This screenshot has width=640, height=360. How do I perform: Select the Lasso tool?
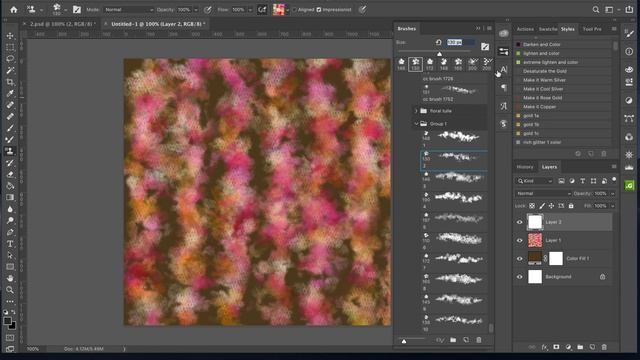click(10, 59)
